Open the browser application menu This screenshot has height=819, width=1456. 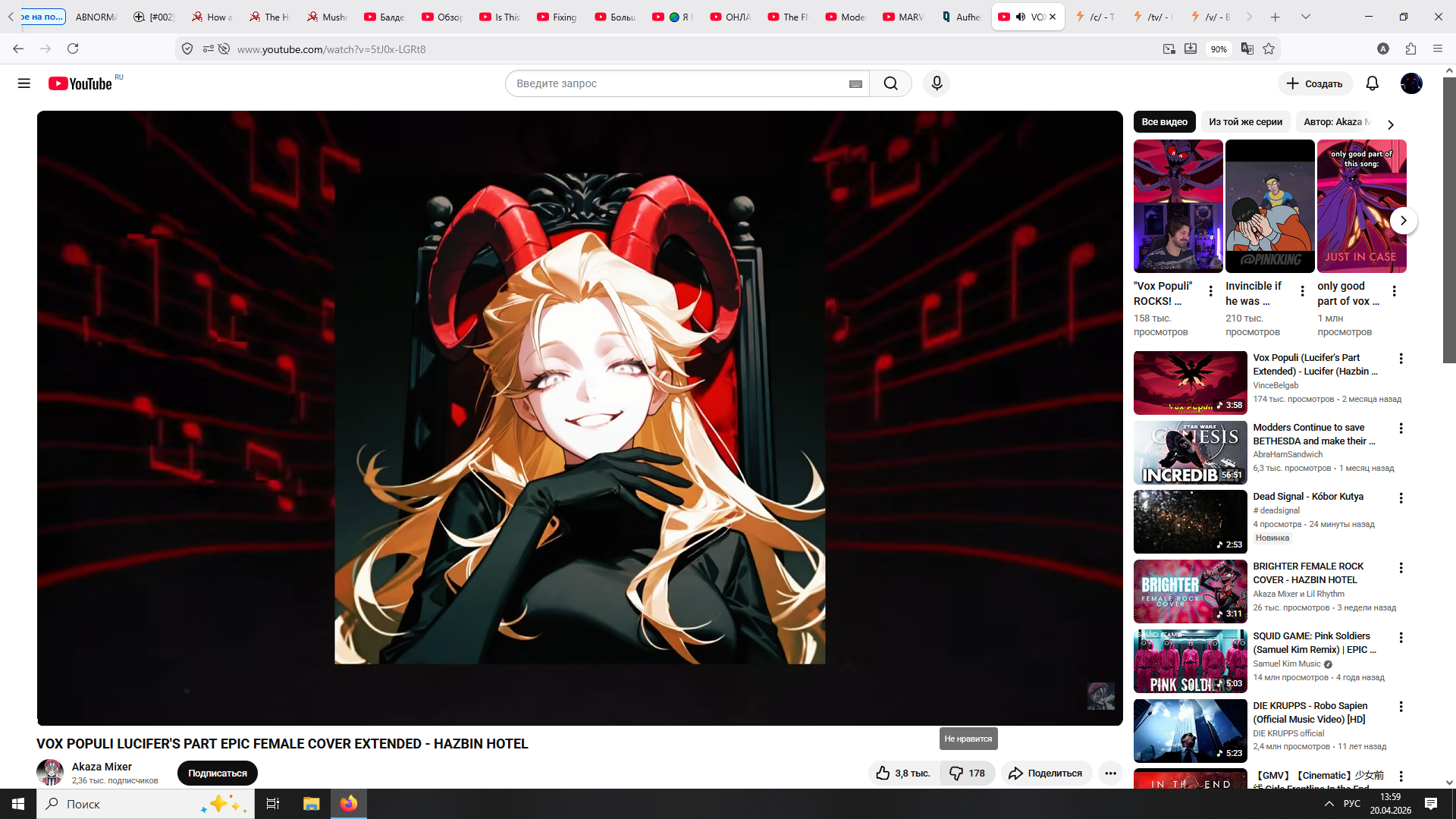[1438, 49]
